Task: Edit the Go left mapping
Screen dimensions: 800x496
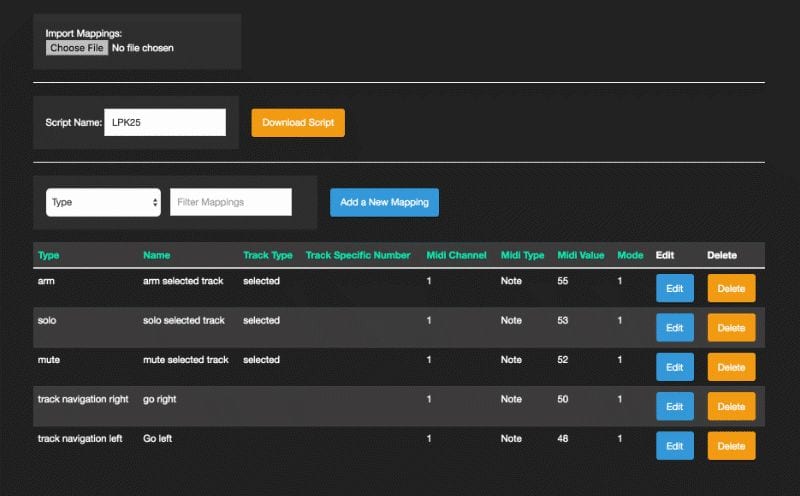Action: tap(674, 445)
